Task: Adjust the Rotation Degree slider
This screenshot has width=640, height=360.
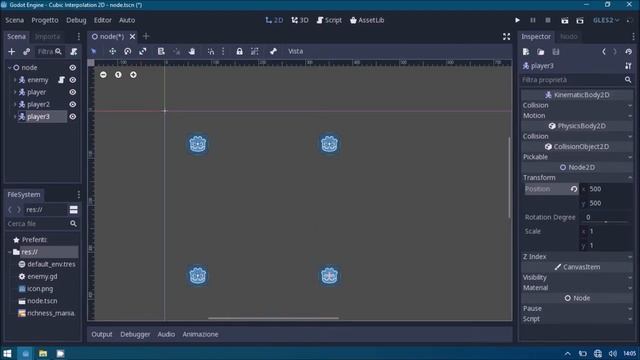Action: coord(606,222)
